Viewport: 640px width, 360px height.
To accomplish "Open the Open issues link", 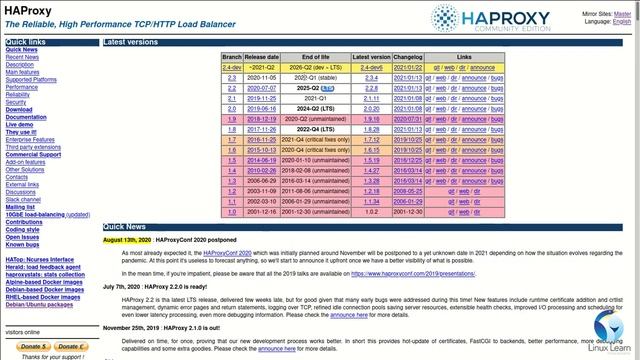I will [x=22, y=237].
